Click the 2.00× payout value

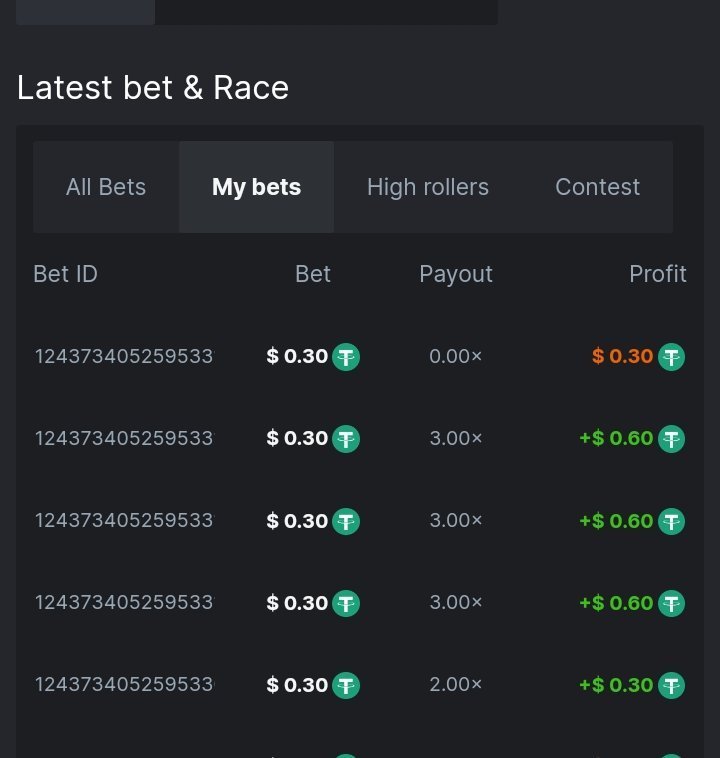click(x=456, y=685)
